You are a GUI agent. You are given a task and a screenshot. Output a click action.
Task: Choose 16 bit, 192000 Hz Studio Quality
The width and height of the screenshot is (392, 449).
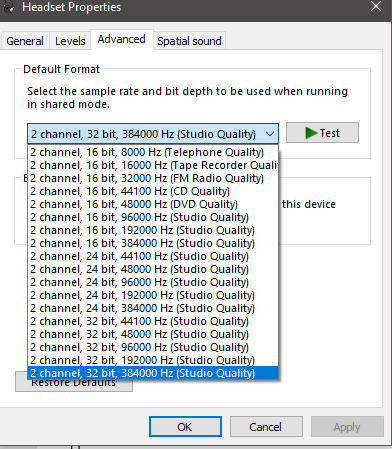[153, 230]
